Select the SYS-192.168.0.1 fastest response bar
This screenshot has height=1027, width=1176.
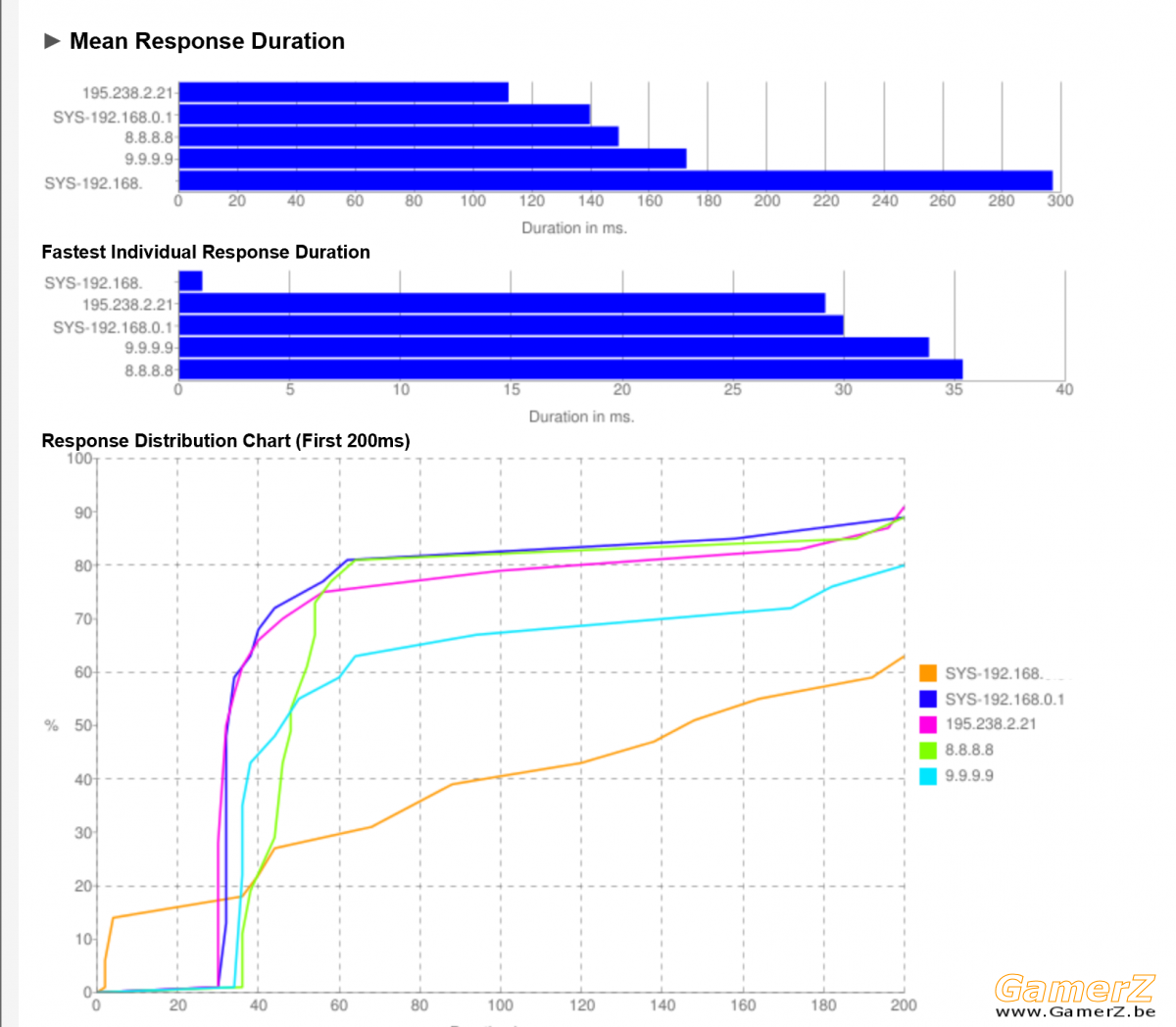pos(511,325)
